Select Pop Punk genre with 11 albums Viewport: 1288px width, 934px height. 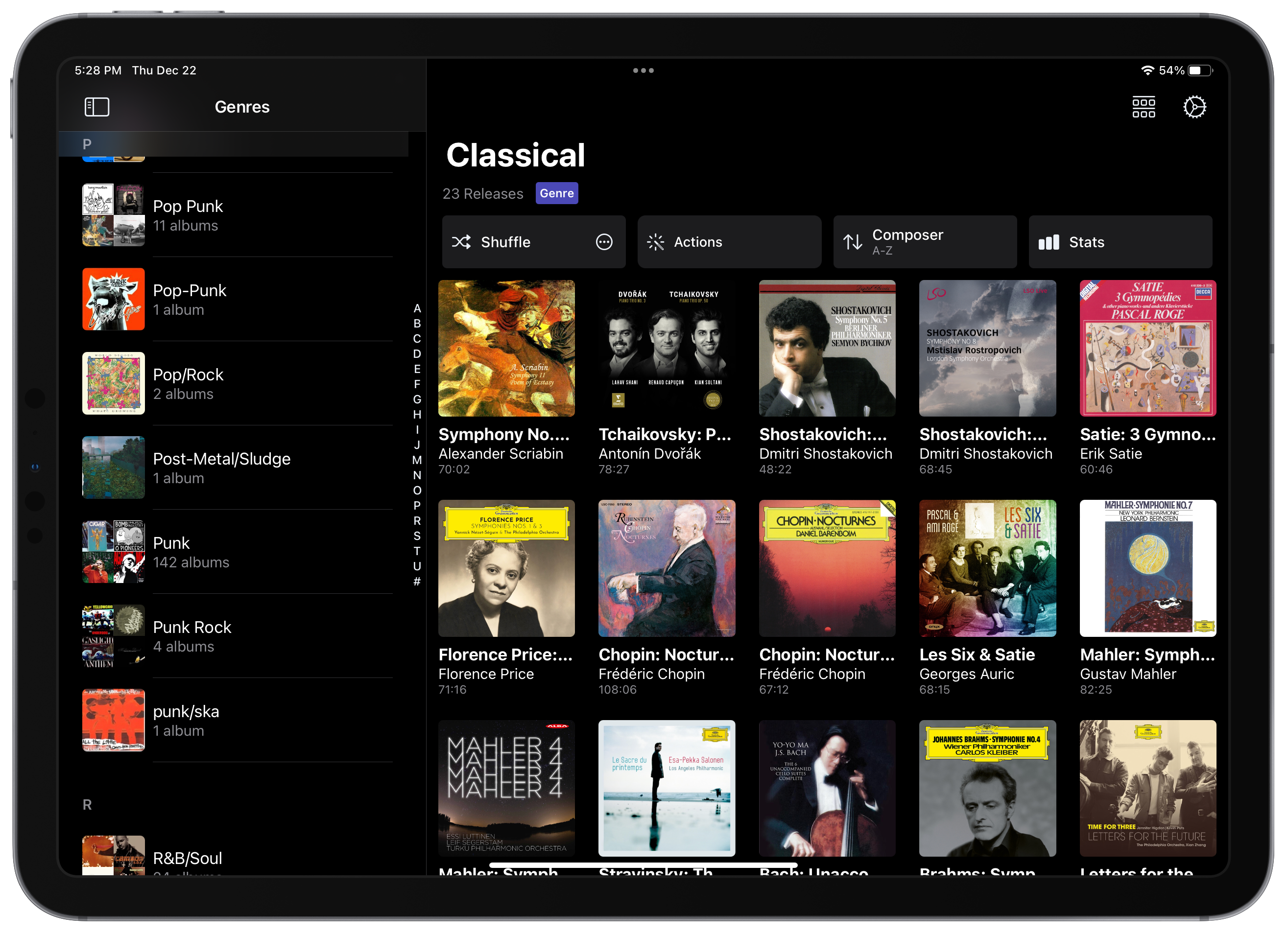[238, 215]
